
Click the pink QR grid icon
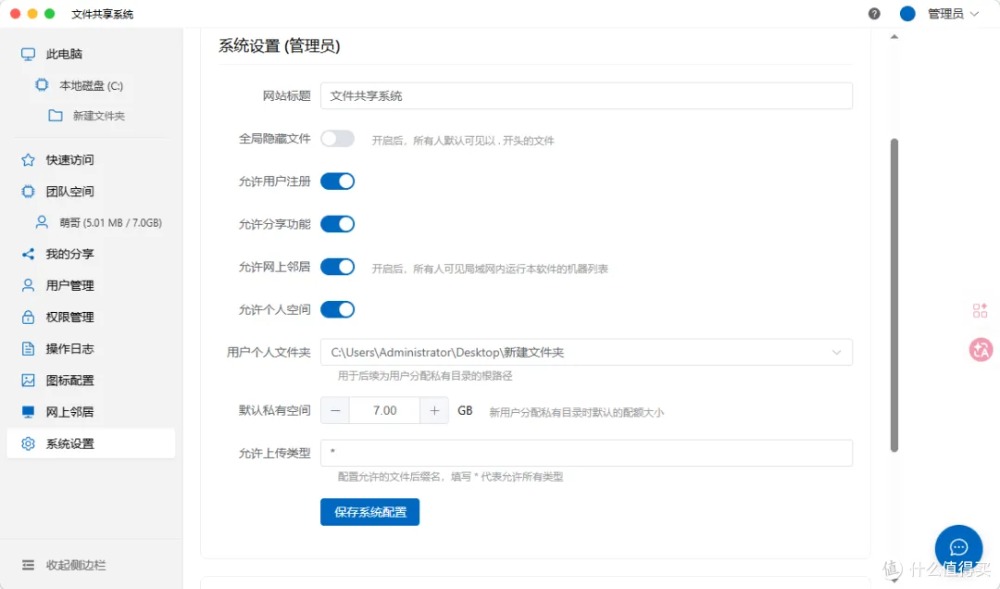980,311
